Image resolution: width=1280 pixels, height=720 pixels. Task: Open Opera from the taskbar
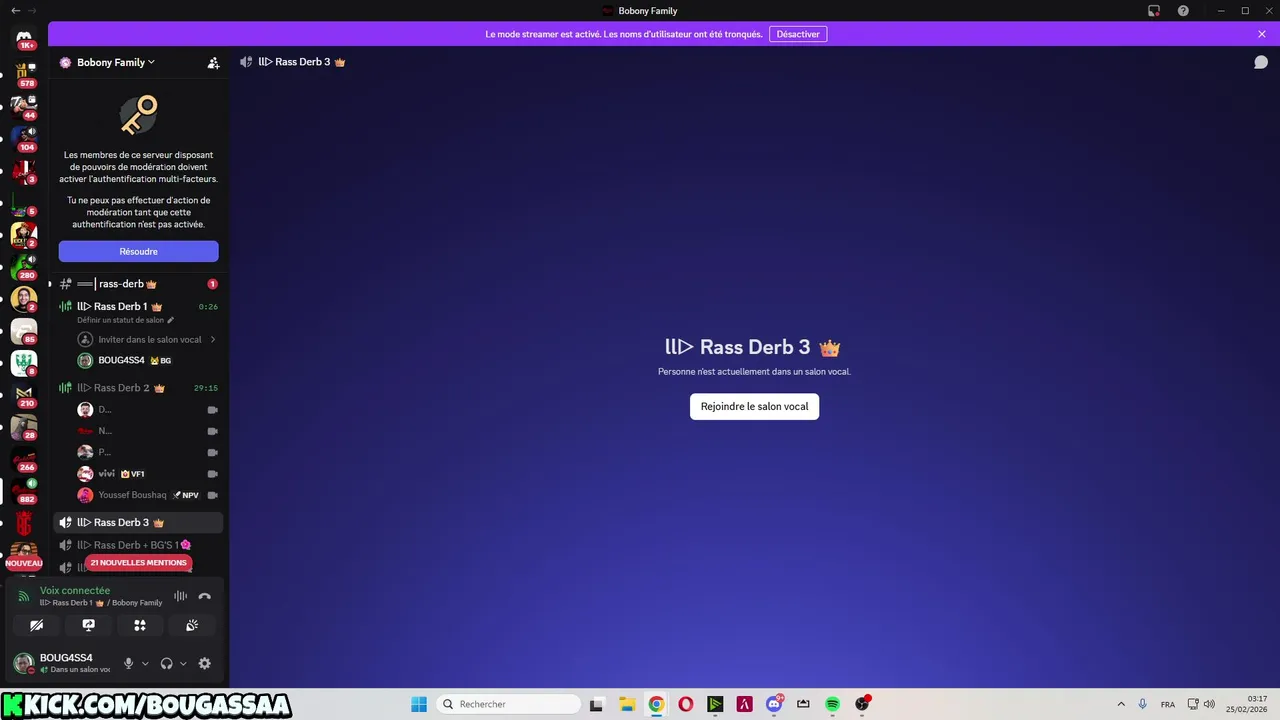685,704
